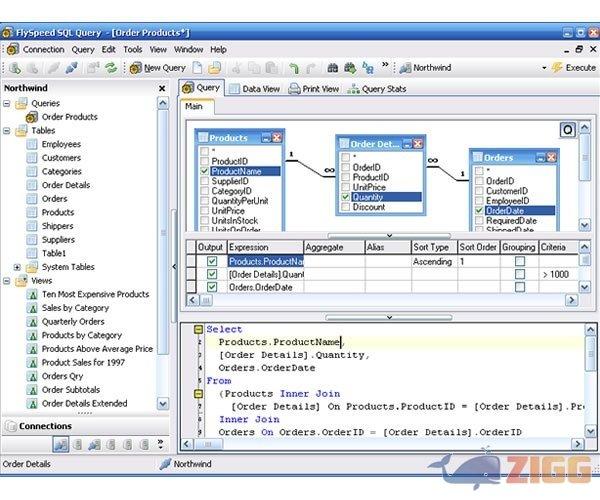The width and height of the screenshot is (600, 500).
Task: Click the replace icon right of binoculars
Action: pos(368,68)
